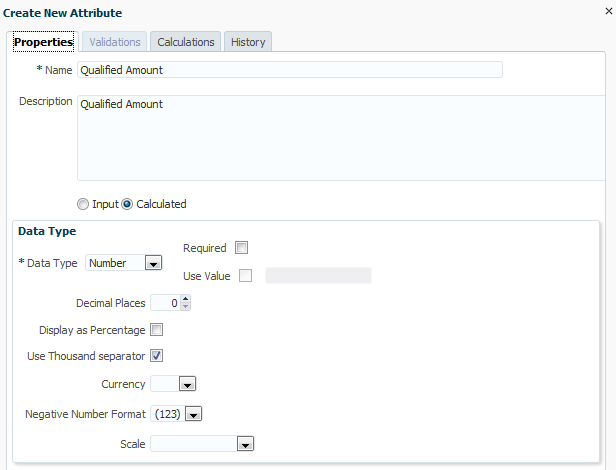Increase Decimal Places with up arrow

pyautogui.click(x=185, y=299)
